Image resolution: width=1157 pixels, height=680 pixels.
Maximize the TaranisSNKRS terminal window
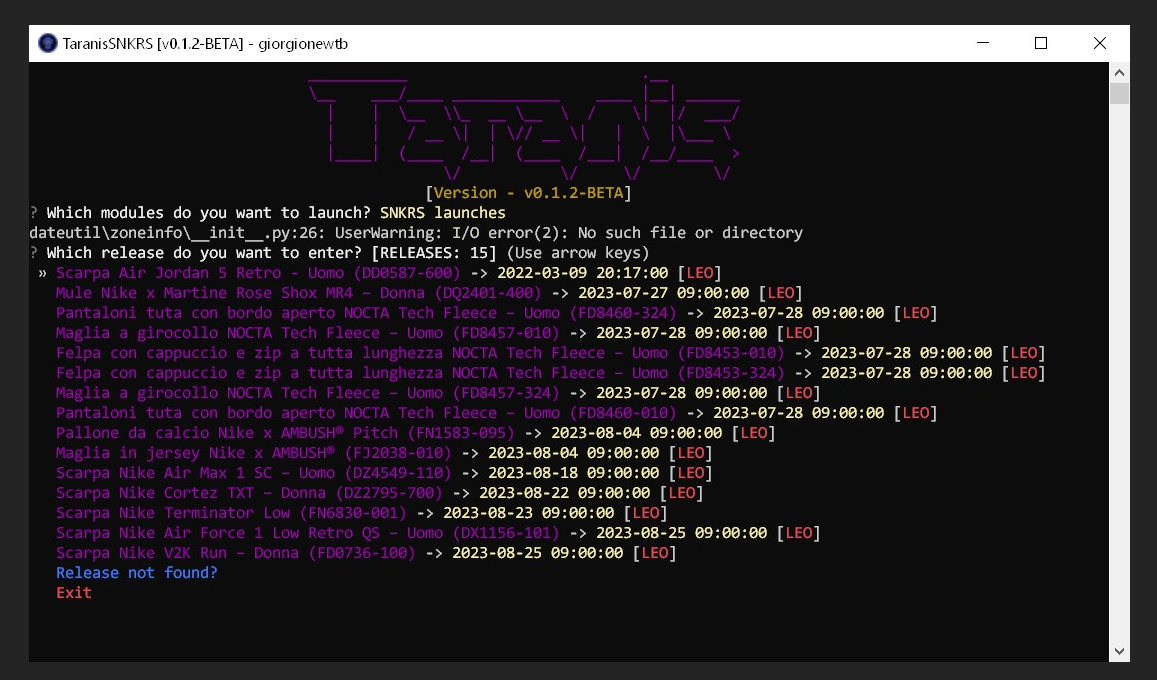(x=1040, y=43)
